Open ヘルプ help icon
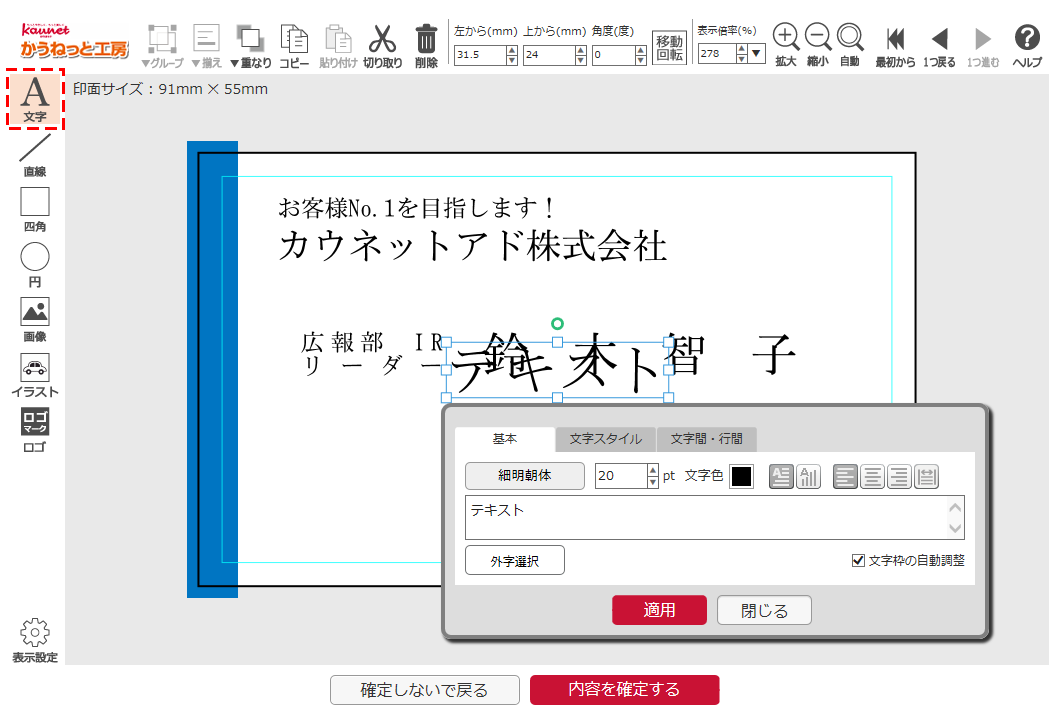Screen dimensions: 1060x725 tap(1027, 46)
